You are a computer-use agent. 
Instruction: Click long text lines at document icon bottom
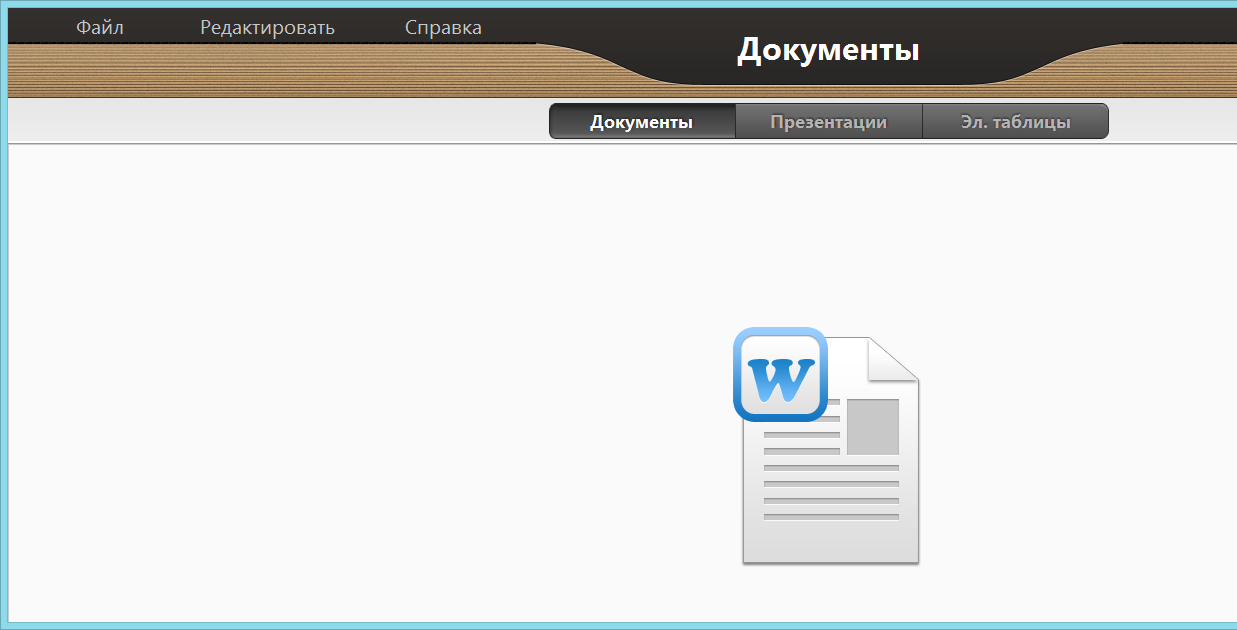pos(830,492)
